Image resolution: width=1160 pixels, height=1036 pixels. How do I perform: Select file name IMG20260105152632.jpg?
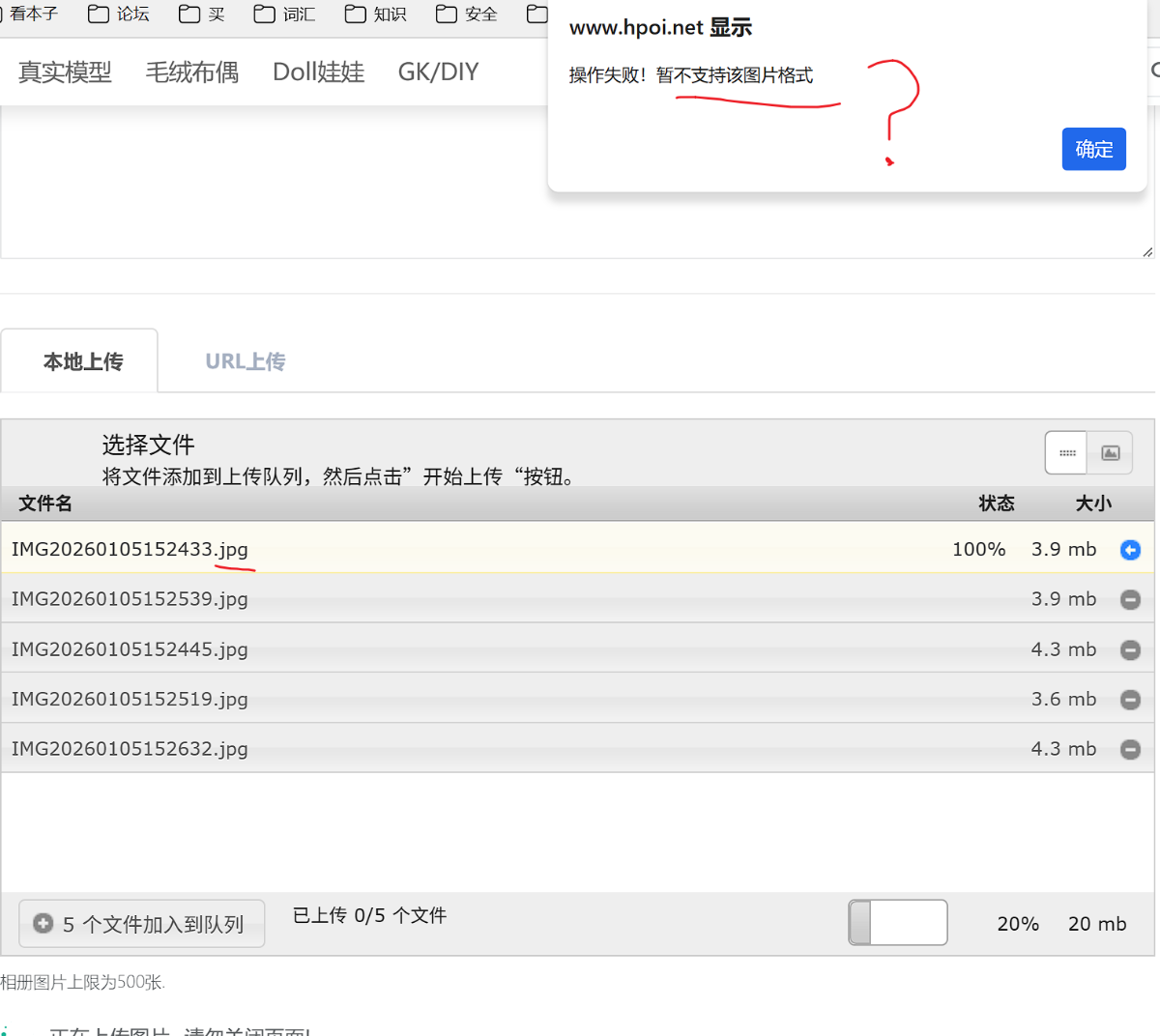[130, 749]
